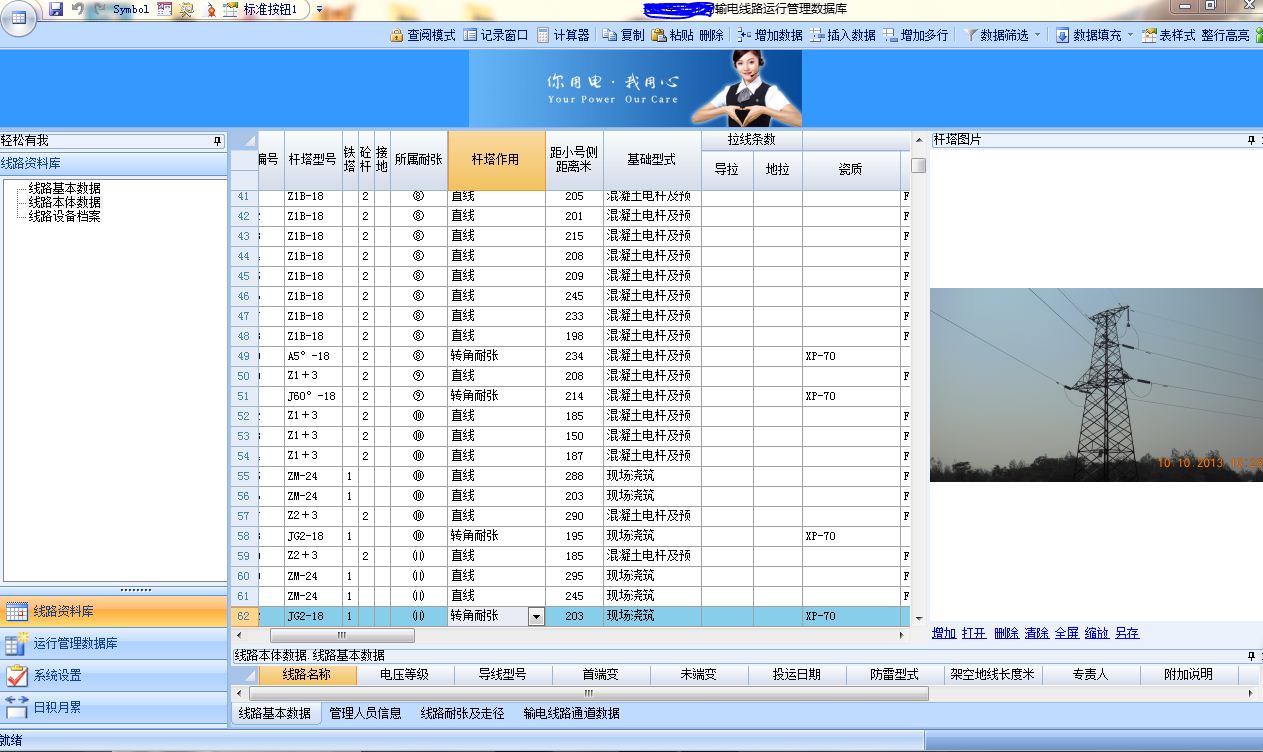Open 运行管理数据库 navigation panel
1263x752 pixels.
75,644
